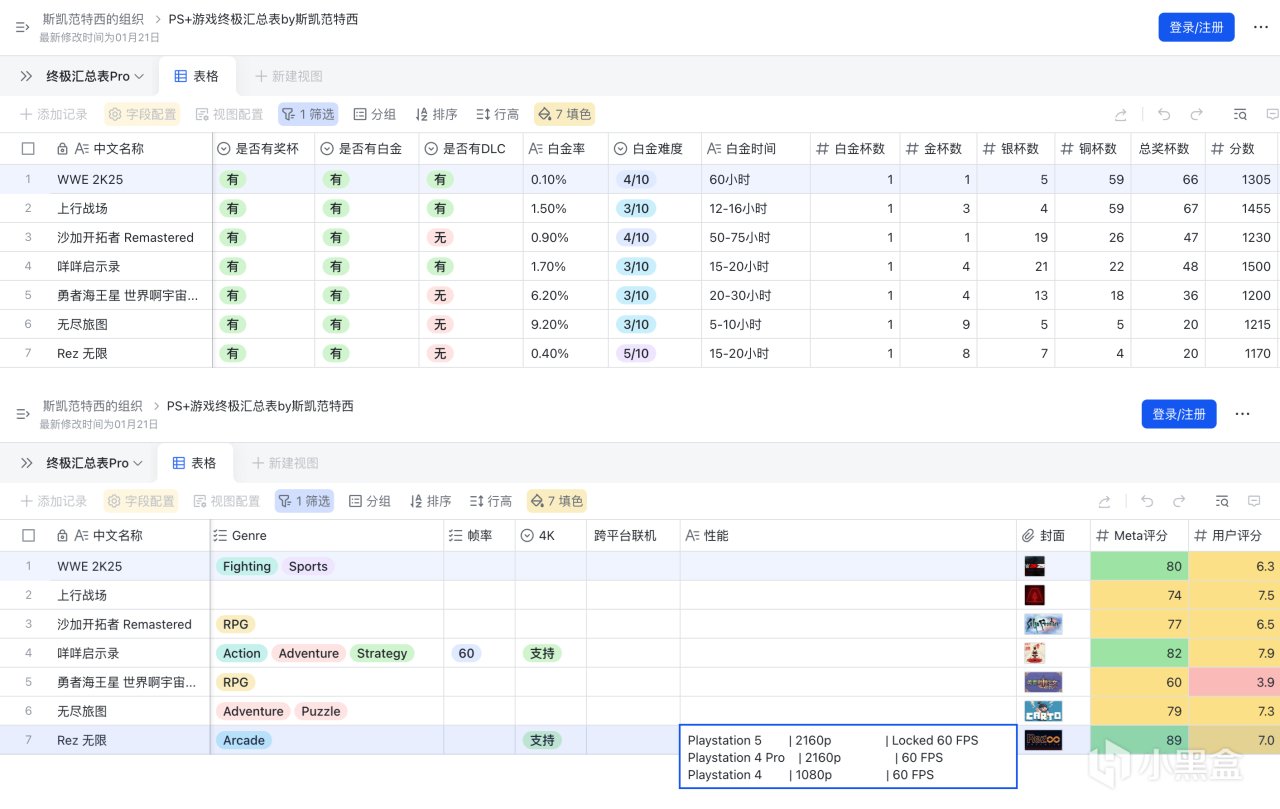Open the 无尽旅图 cover thumbnail
The image size is (1280, 809).
tap(1043, 711)
